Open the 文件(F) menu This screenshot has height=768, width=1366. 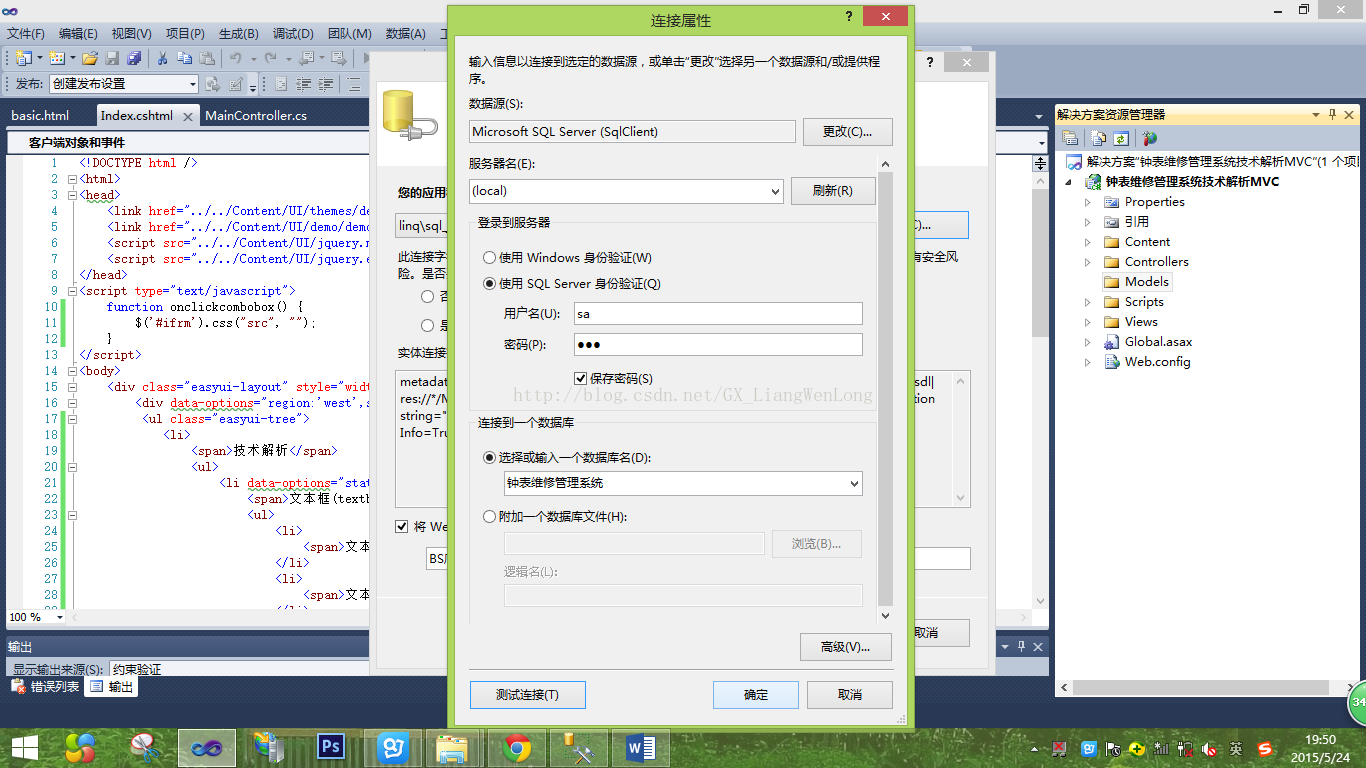tap(26, 34)
